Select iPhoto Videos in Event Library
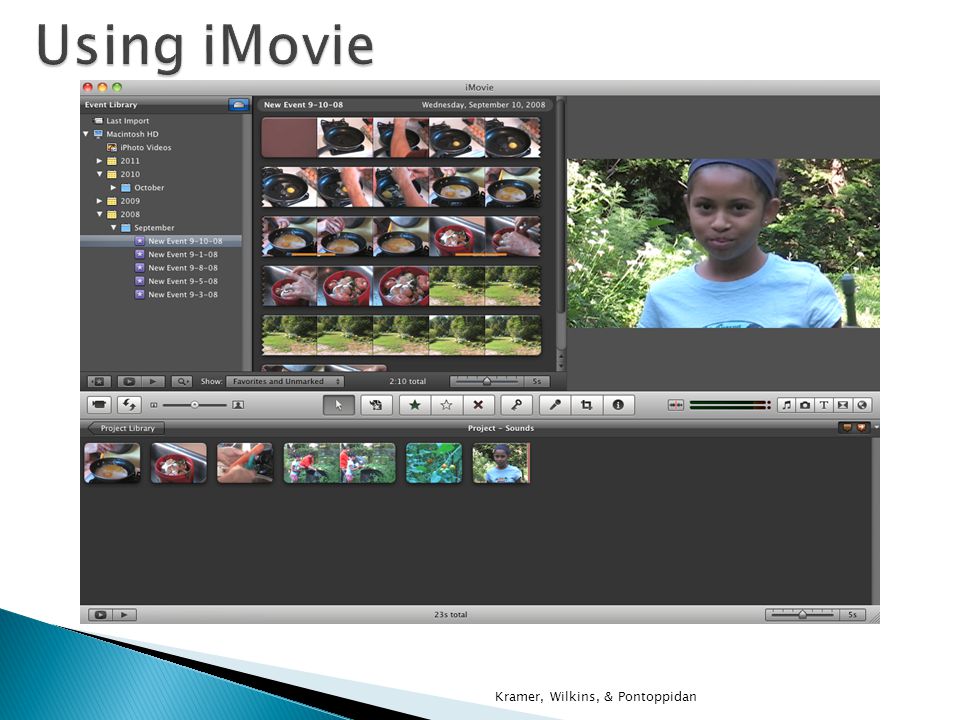The image size is (960, 720). point(146,148)
